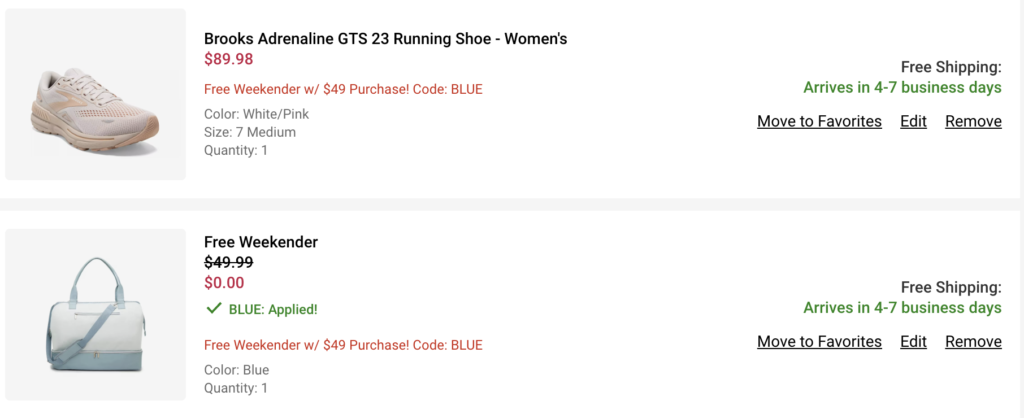Viewport: 1024px width, 418px height.
Task: Remove the Free Weekender from the cart
Action: [973, 341]
